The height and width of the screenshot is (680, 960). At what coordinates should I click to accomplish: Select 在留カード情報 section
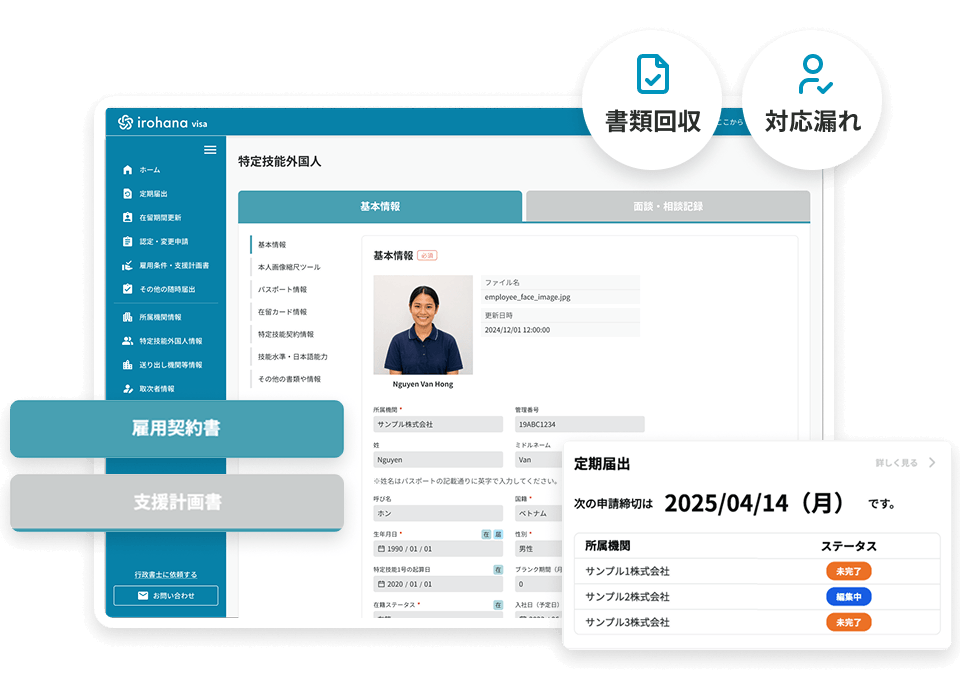click(282, 312)
